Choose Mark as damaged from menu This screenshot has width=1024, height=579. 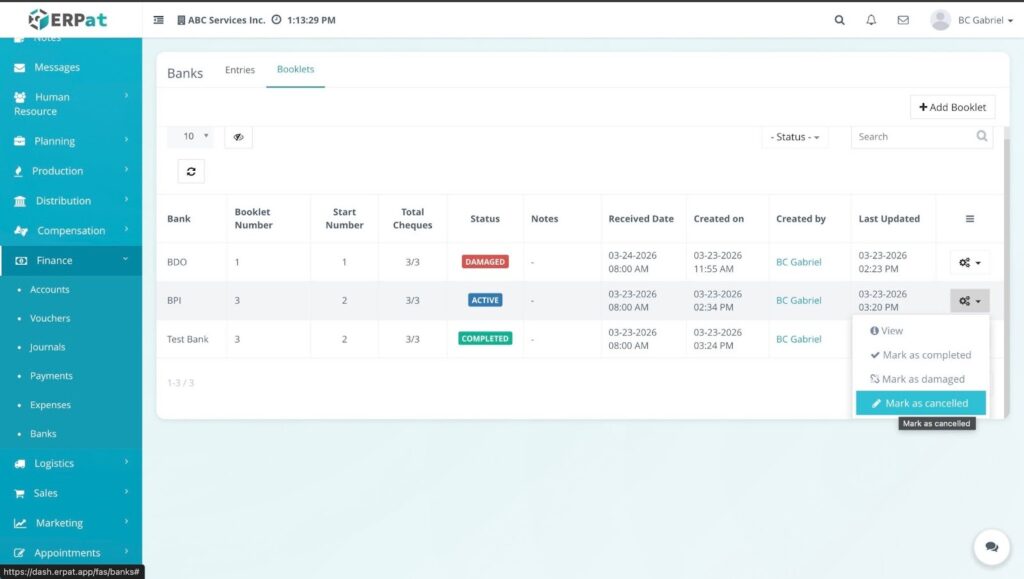917,379
